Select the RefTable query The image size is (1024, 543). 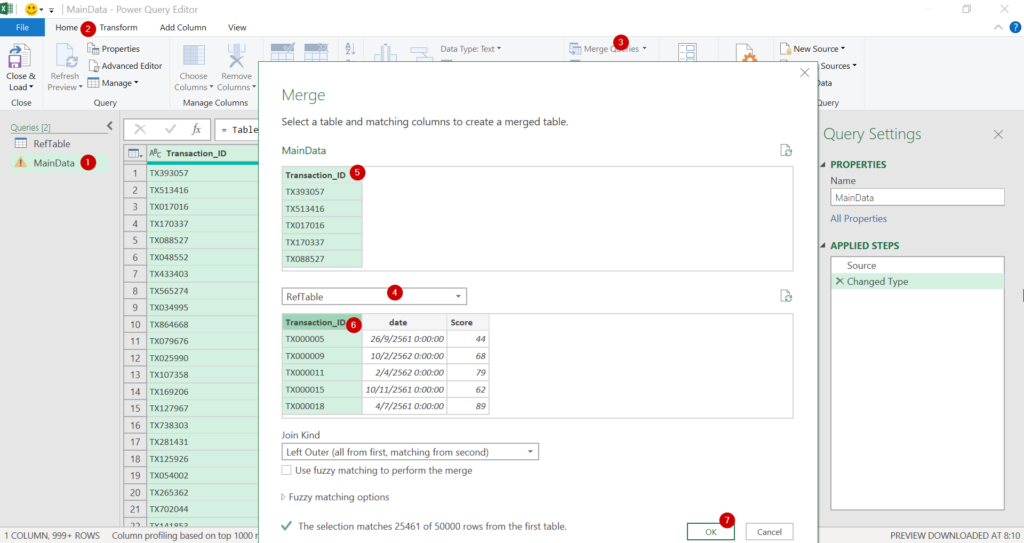(52, 144)
